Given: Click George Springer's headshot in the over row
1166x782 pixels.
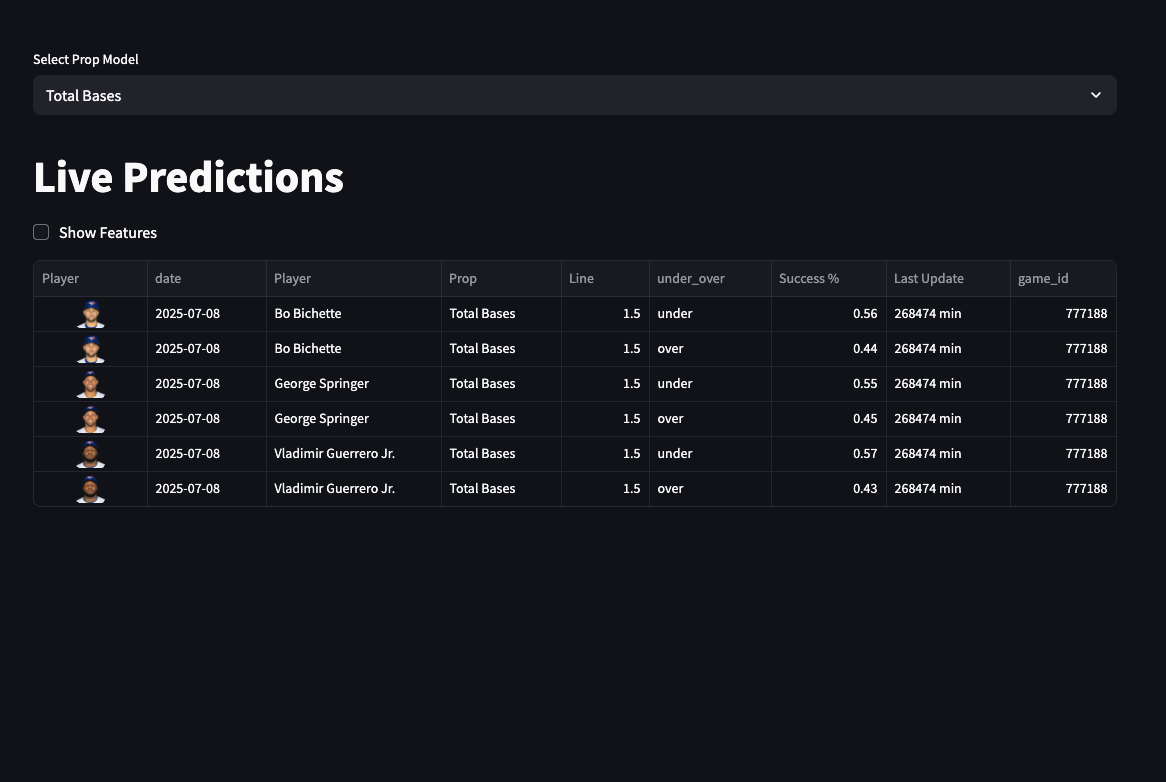Looking at the screenshot, I should (x=91, y=419).
